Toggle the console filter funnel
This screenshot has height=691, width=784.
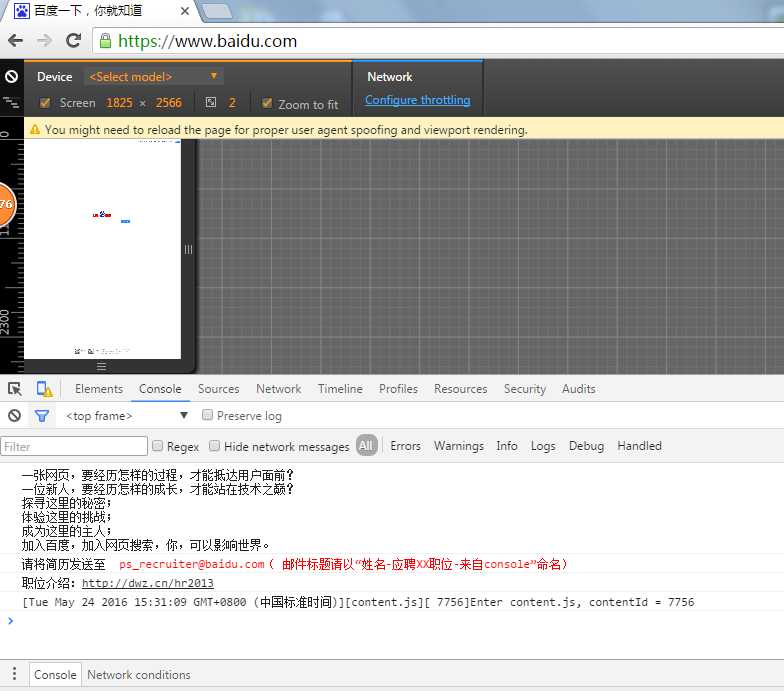(42, 416)
